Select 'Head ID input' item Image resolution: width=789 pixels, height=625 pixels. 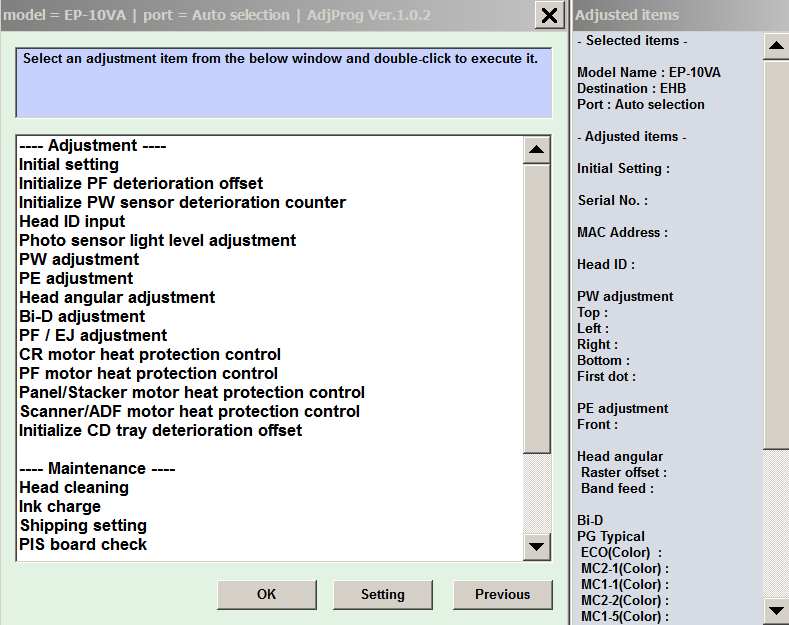tap(72, 221)
